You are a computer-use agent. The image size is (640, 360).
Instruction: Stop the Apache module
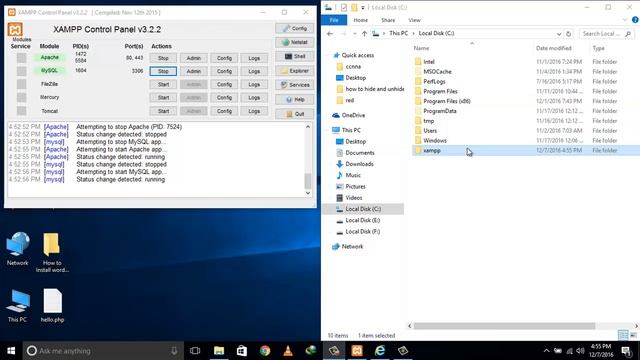click(163, 58)
